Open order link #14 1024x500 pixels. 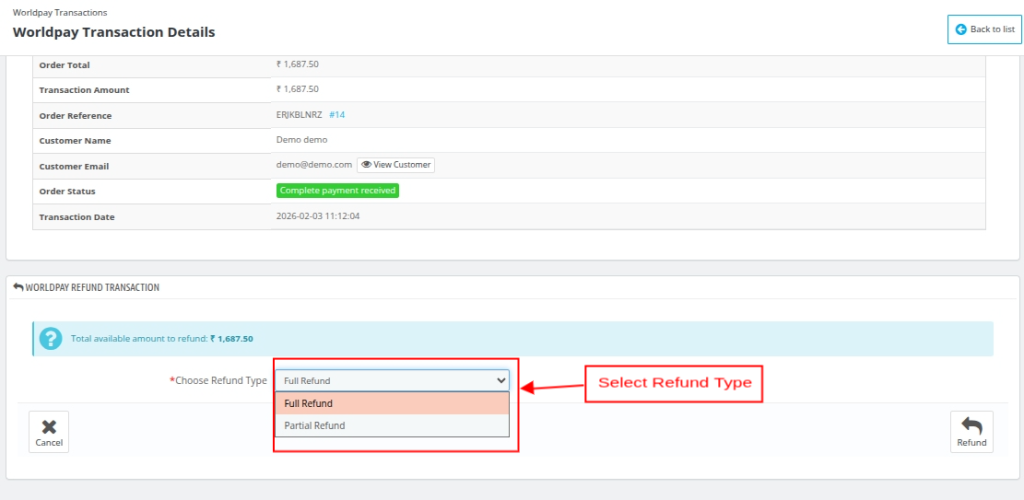(337, 115)
